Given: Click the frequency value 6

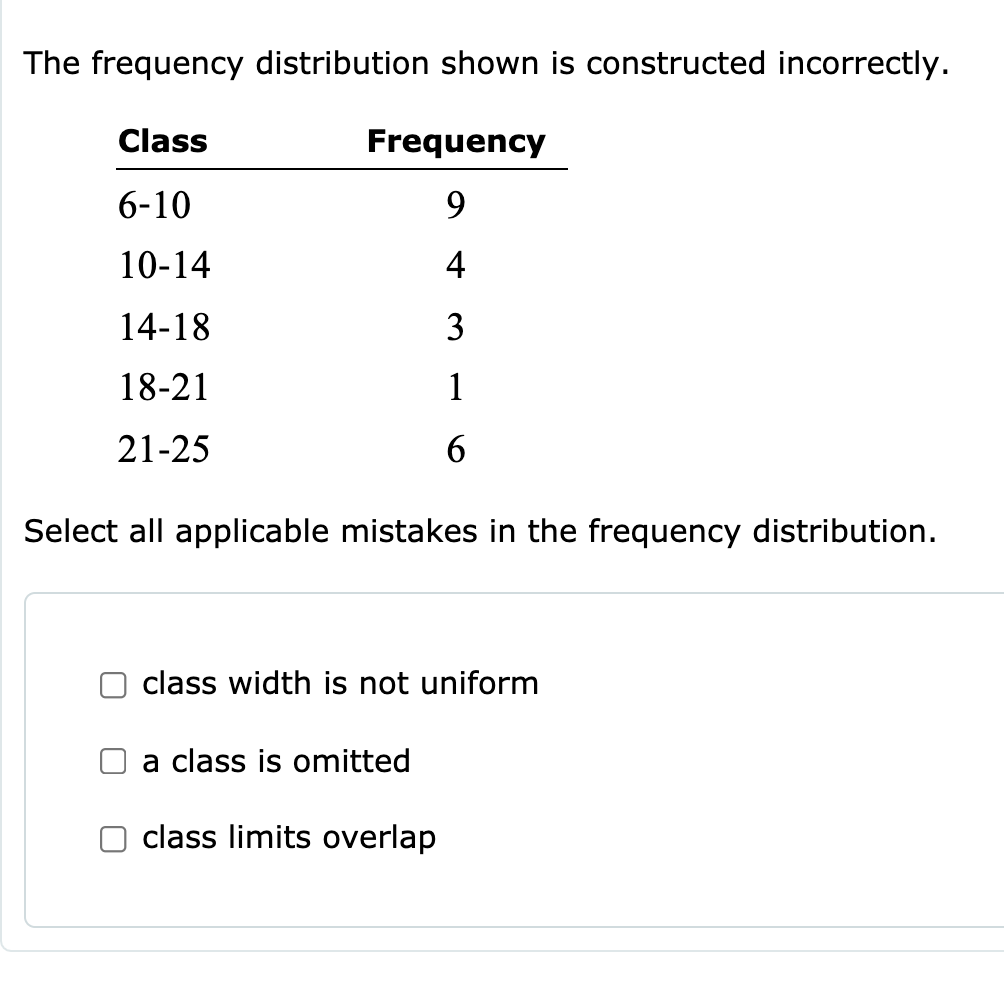Looking at the screenshot, I should [x=456, y=450].
